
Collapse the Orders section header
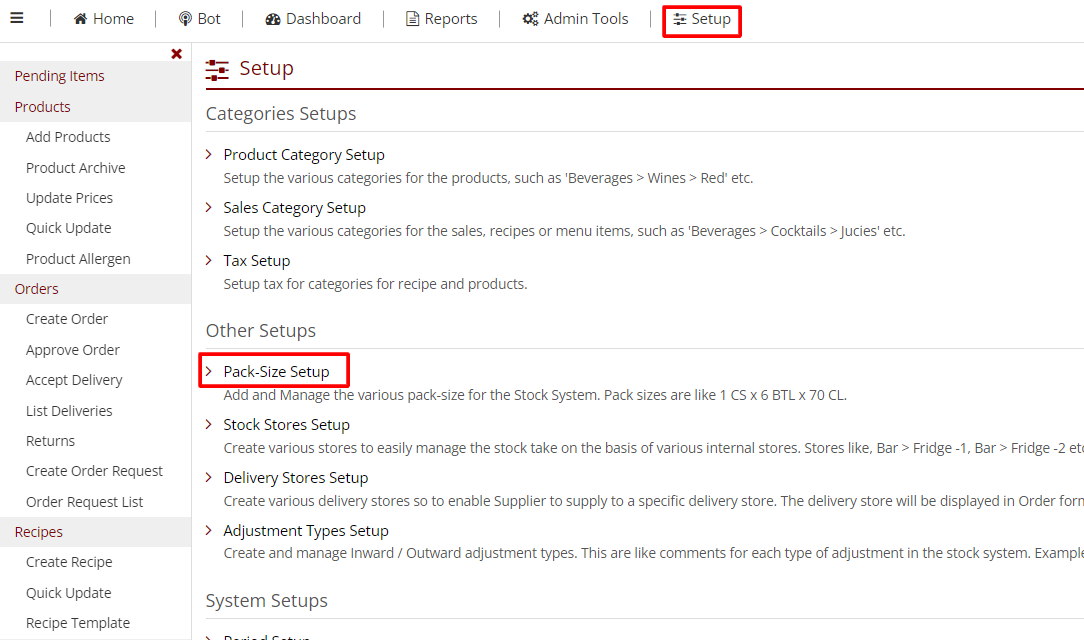36,289
